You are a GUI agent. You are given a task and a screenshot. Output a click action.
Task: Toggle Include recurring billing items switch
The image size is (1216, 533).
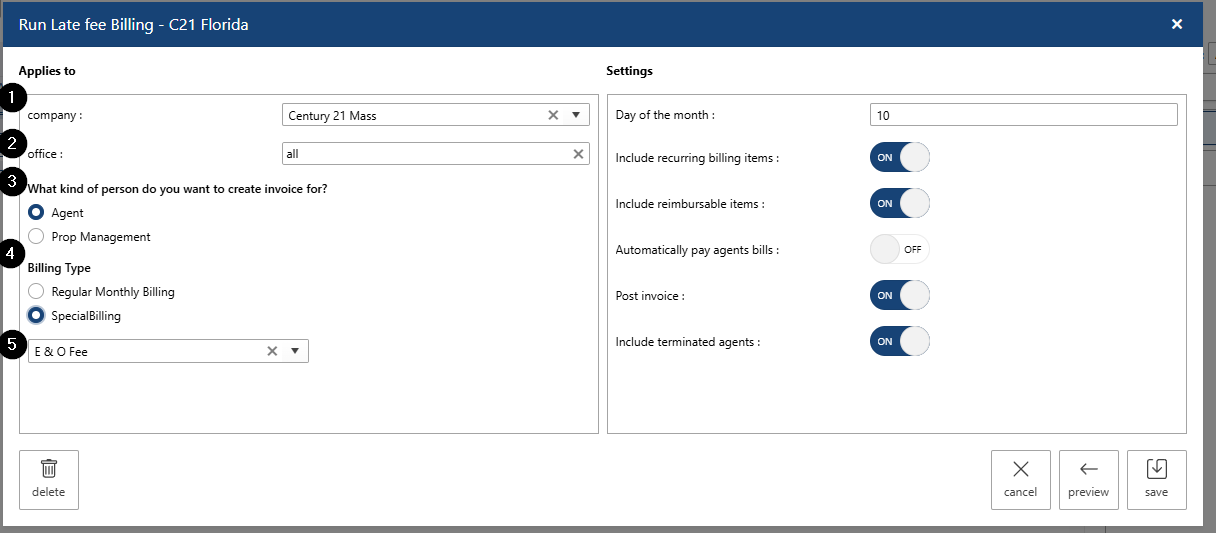[x=899, y=158]
